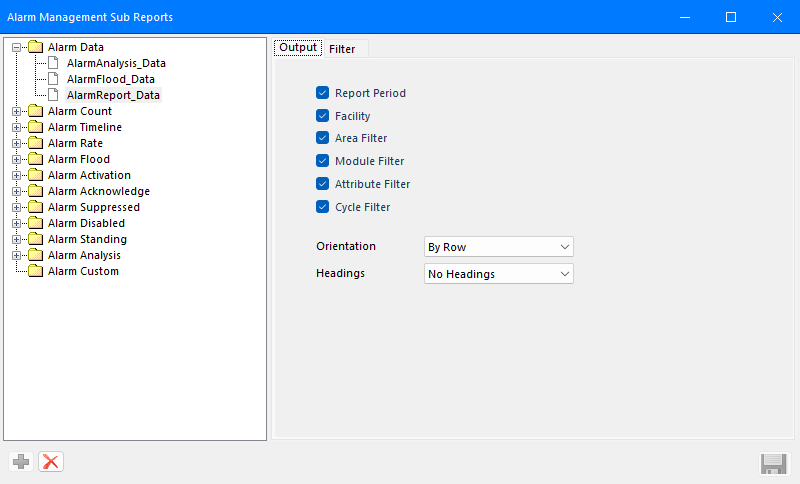Image resolution: width=800 pixels, height=484 pixels.
Task: Open the Orientation dropdown
Action: pyautogui.click(x=498, y=247)
